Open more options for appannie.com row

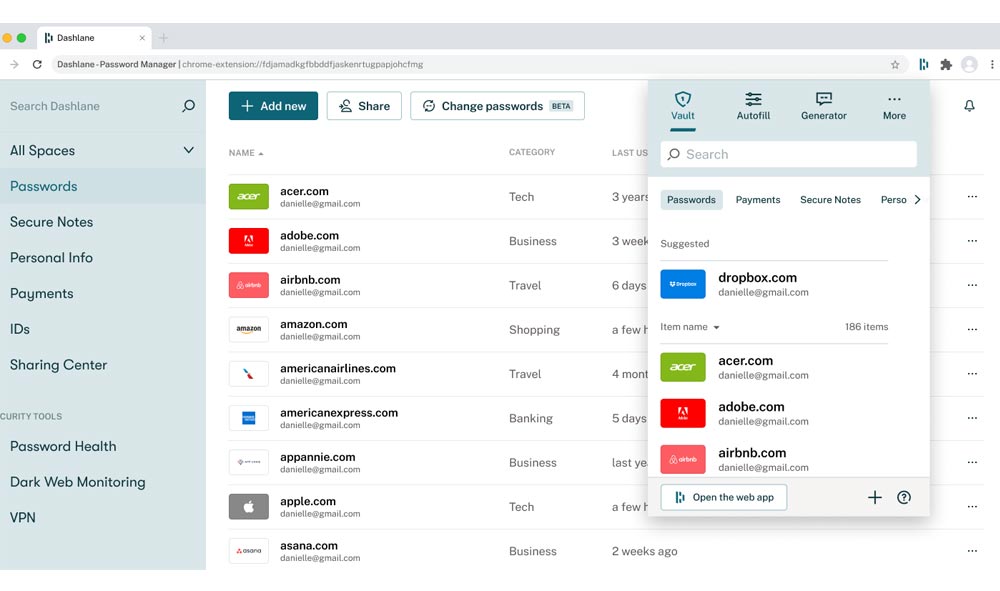click(x=972, y=462)
